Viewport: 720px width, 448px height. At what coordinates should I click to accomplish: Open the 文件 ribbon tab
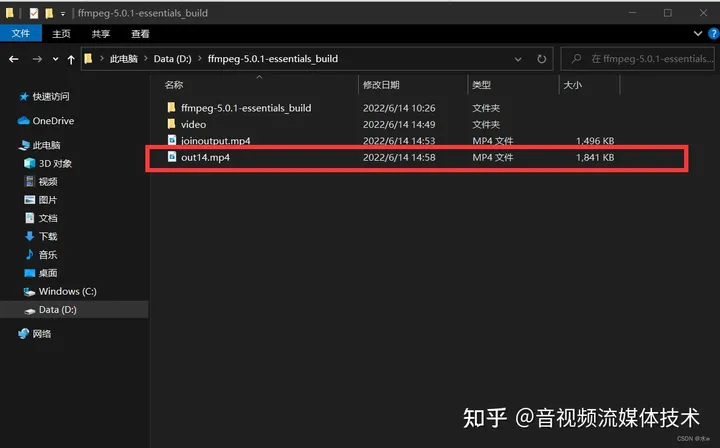click(x=21, y=34)
